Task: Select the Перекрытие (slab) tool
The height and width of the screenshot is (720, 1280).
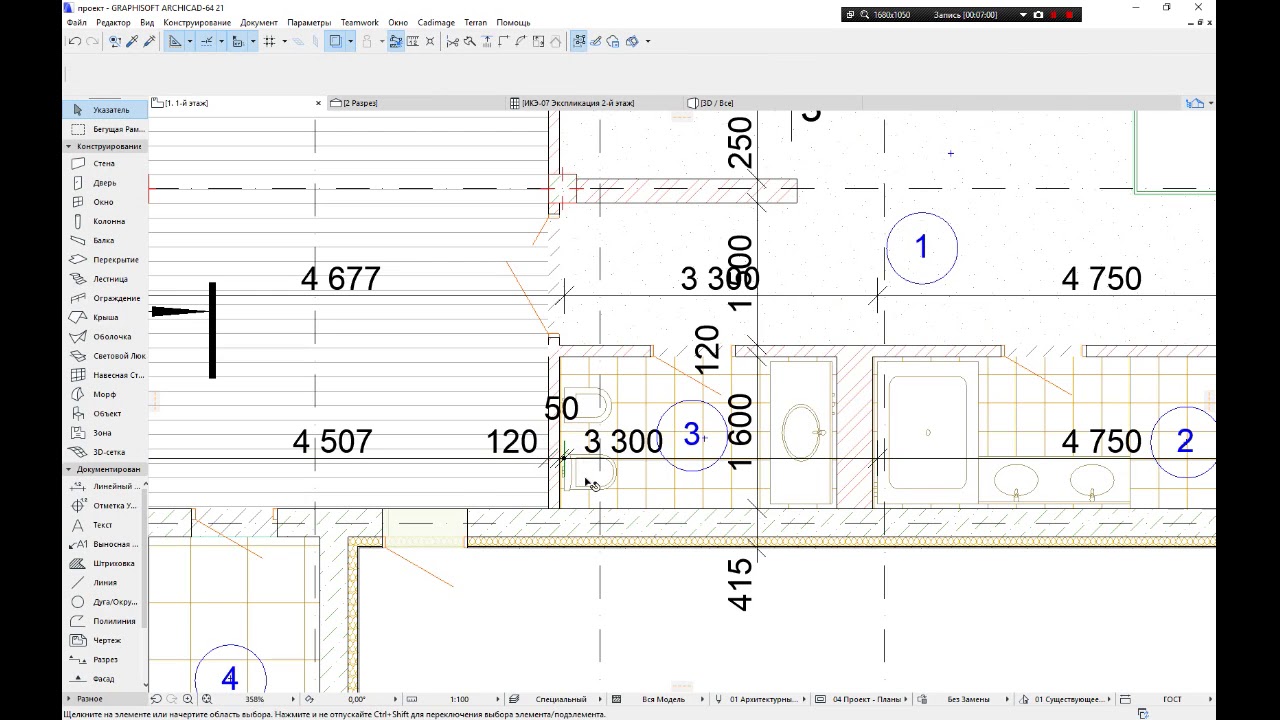Action: point(105,260)
